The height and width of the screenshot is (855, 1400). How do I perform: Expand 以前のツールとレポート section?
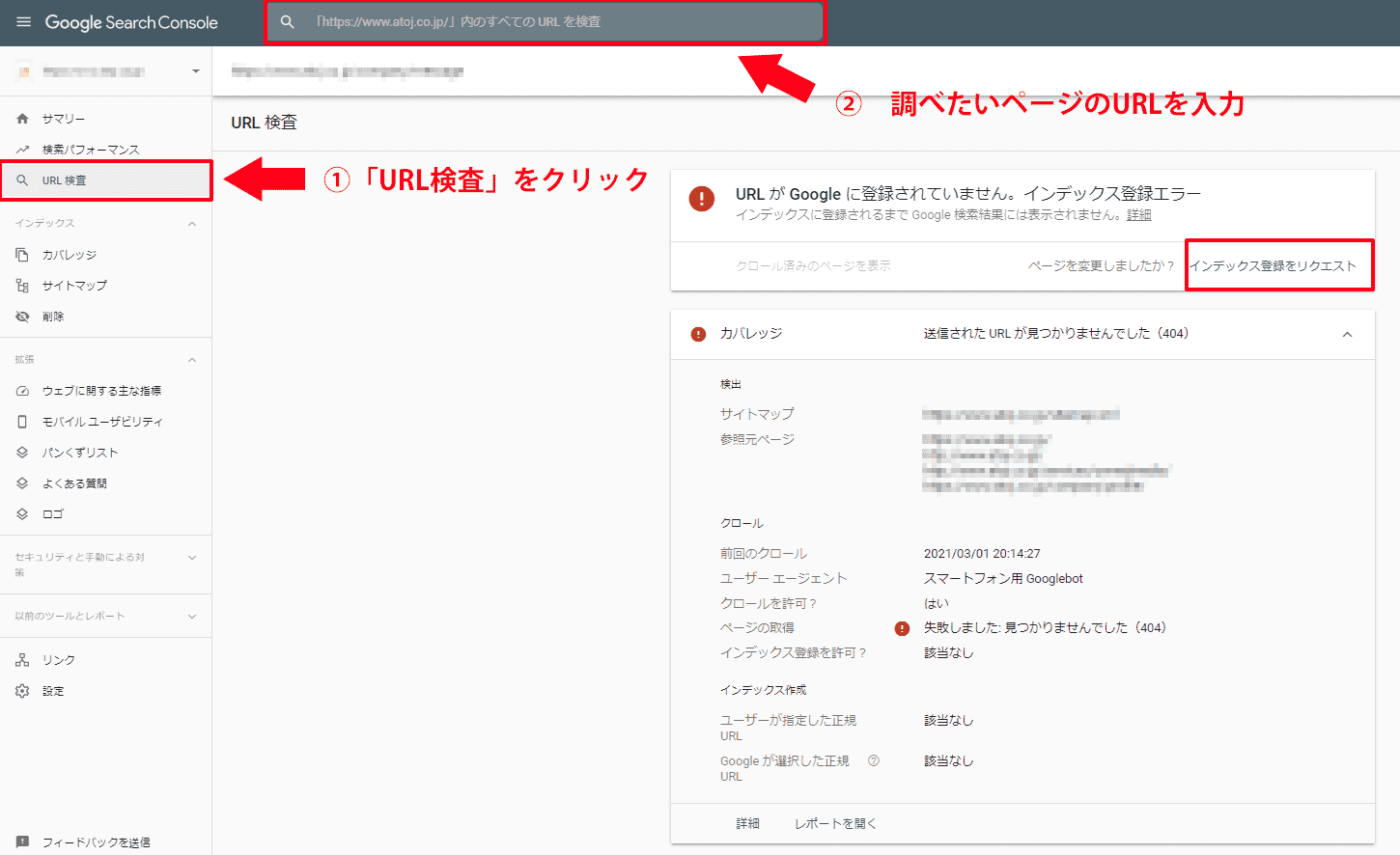192,617
